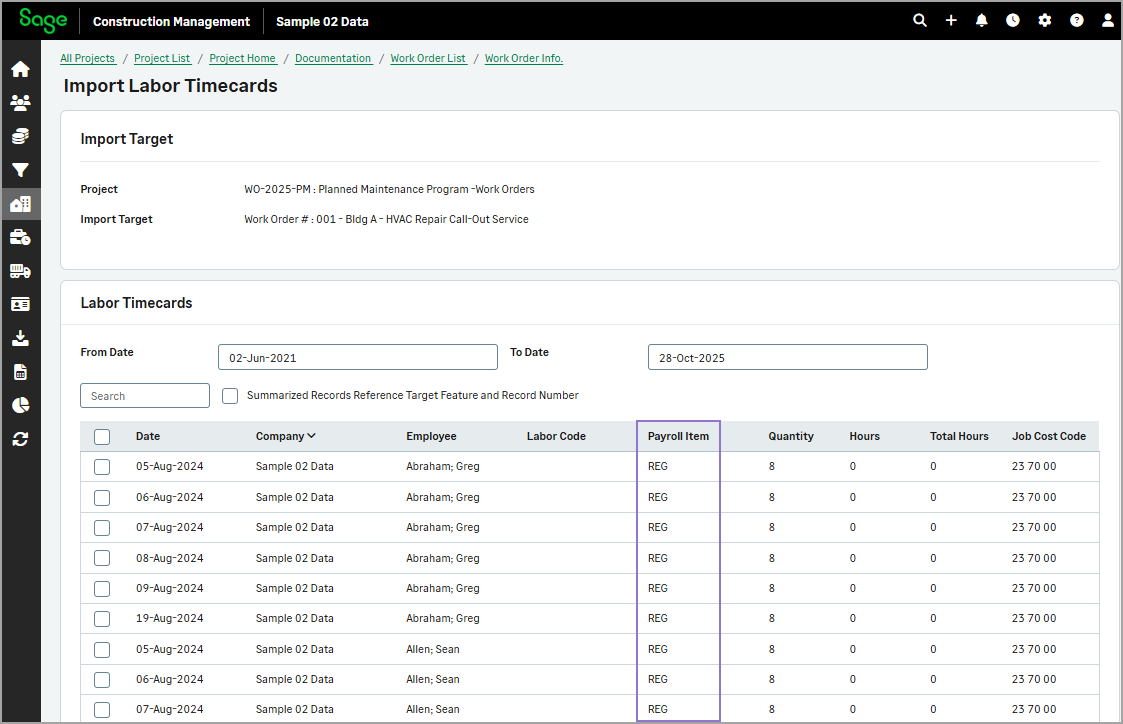Image resolution: width=1123 pixels, height=724 pixels.
Task: Open the clock icon in top bar
Action: tap(1013, 20)
